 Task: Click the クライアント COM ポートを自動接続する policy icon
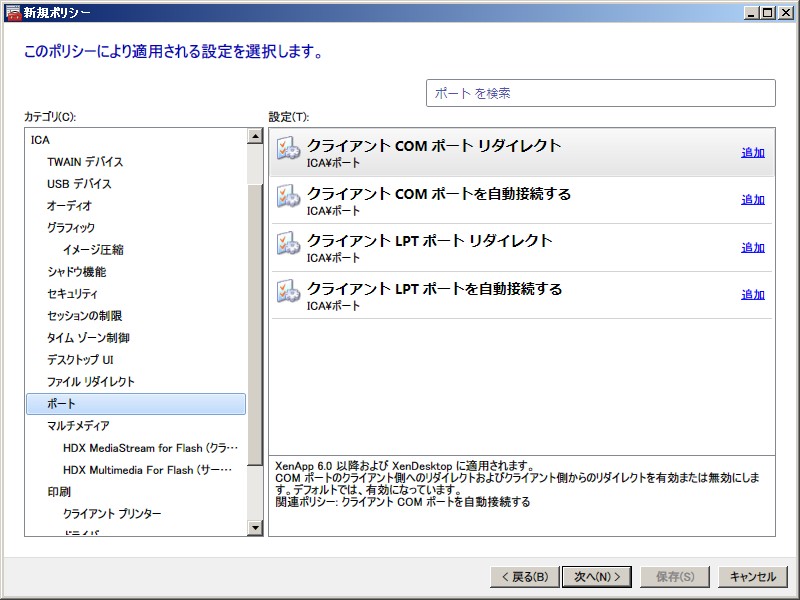click(288, 199)
